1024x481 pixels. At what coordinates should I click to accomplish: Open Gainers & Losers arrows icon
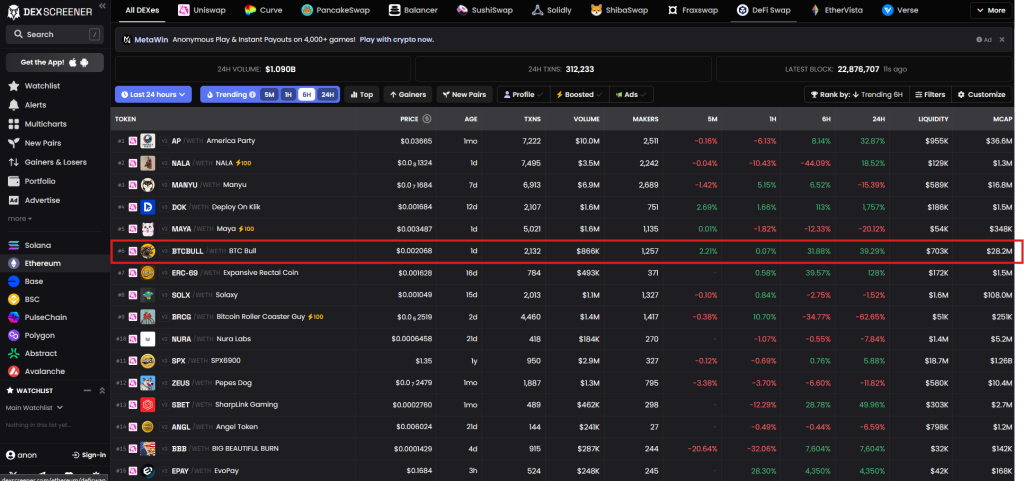[x=13, y=162]
